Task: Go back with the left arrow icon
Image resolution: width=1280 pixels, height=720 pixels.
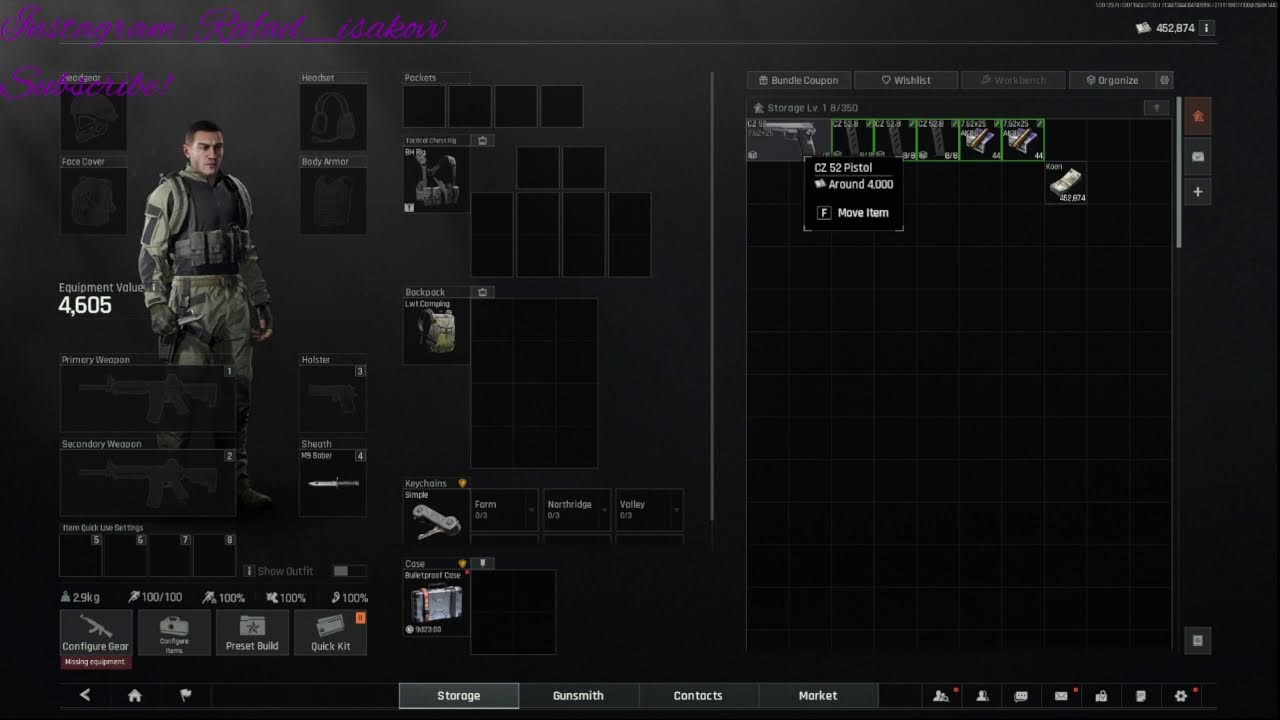Action: click(x=85, y=695)
